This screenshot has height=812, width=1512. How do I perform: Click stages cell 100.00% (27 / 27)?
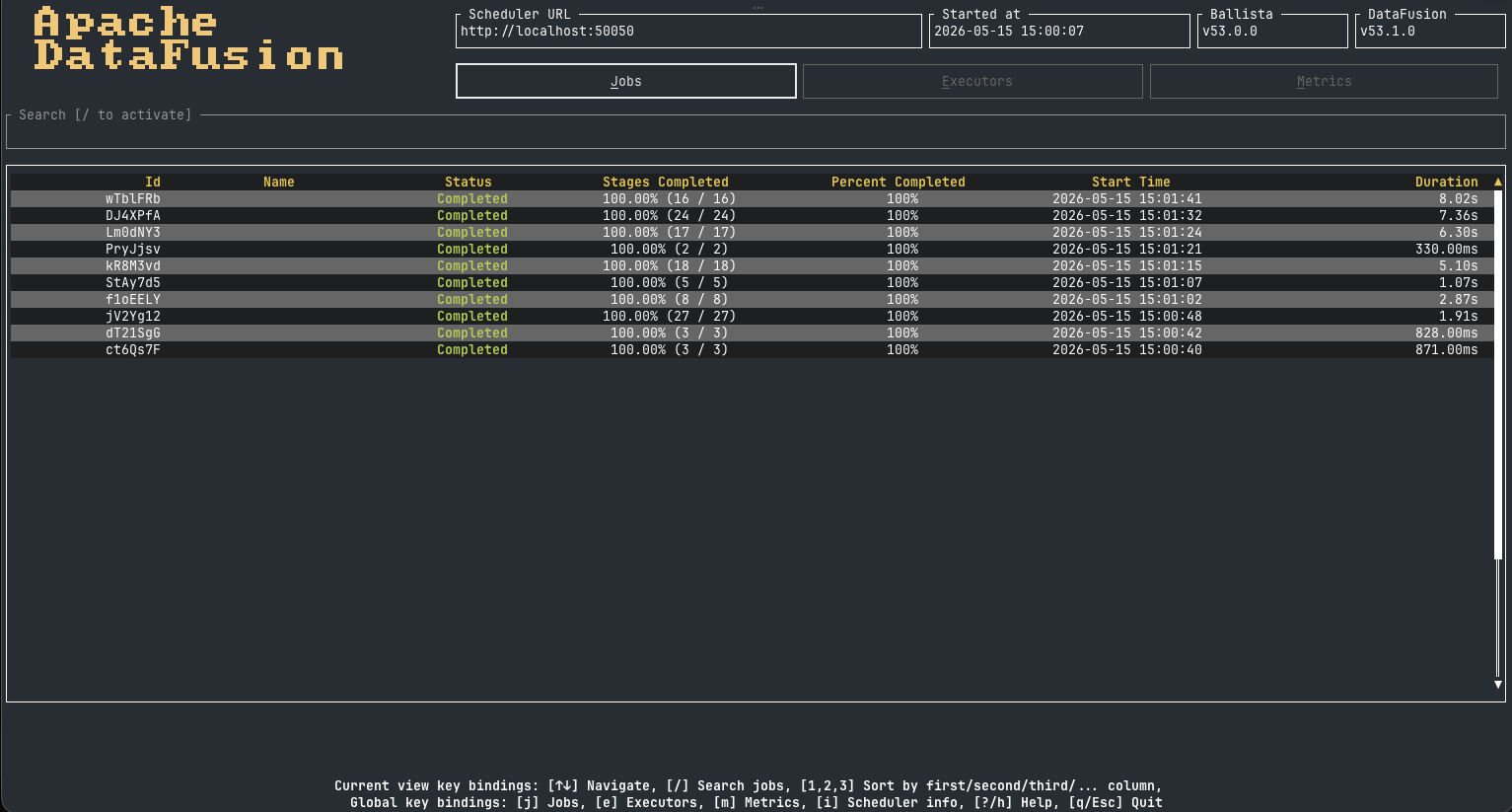pyautogui.click(x=670, y=316)
